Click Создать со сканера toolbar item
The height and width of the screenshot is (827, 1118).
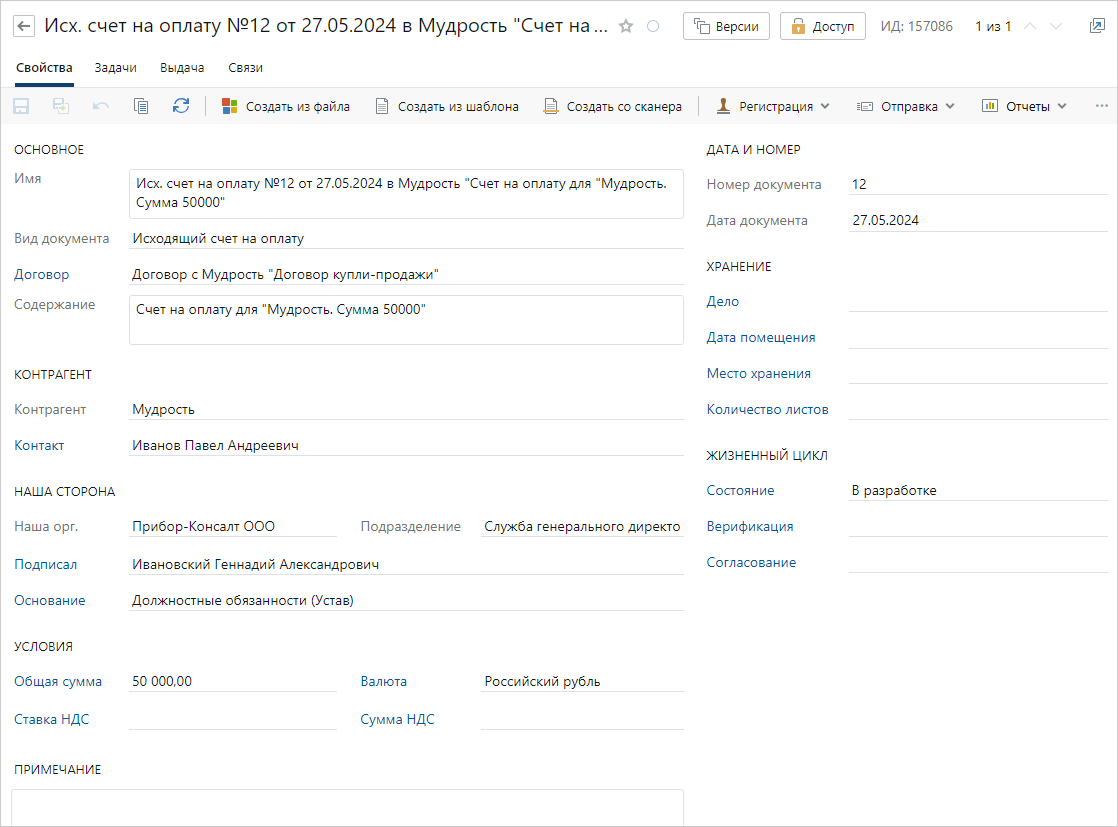(x=613, y=106)
